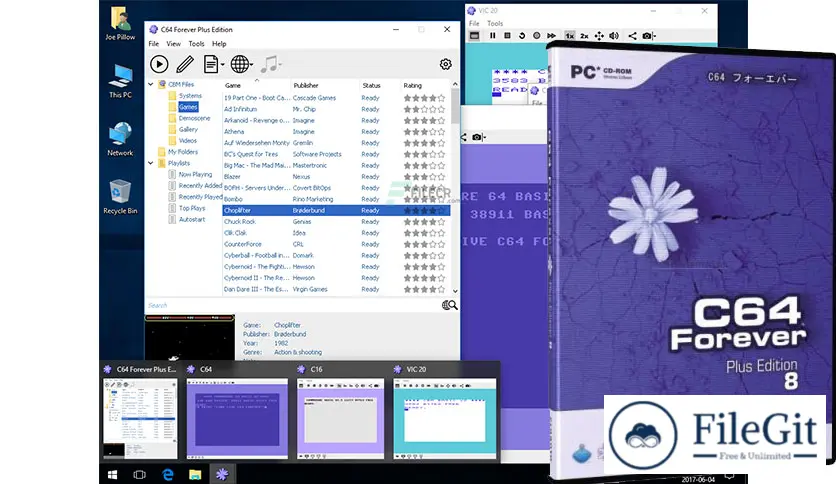The height and width of the screenshot is (484, 836).
Task: Select 1x zoom in VIC 20 toolbar
Action: click(x=569, y=36)
